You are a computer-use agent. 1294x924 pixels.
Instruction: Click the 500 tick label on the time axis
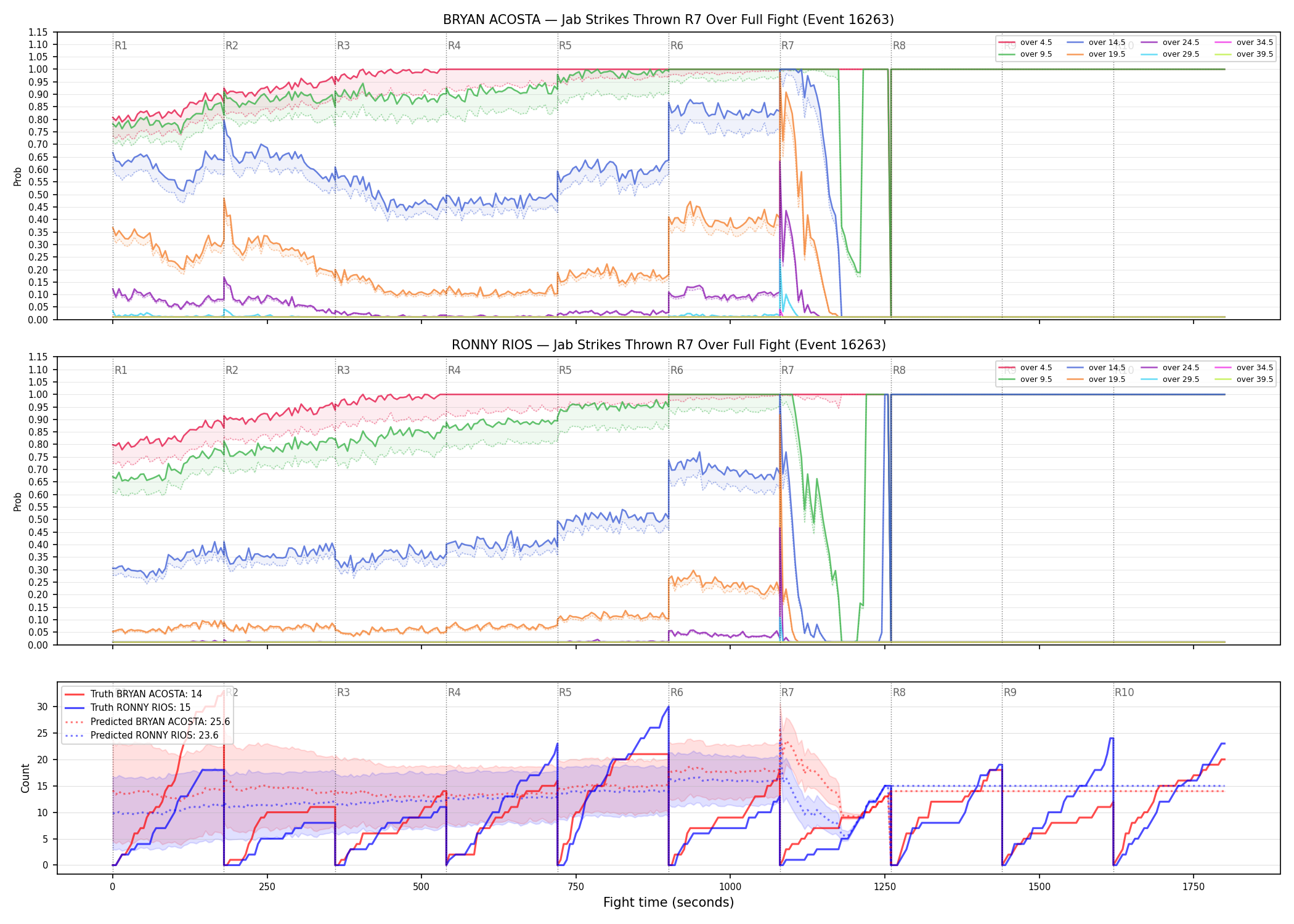pyautogui.click(x=421, y=887)
